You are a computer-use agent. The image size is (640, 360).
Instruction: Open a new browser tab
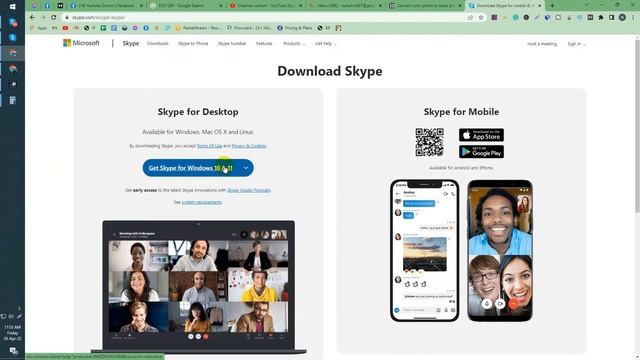(x=552, y=6)
